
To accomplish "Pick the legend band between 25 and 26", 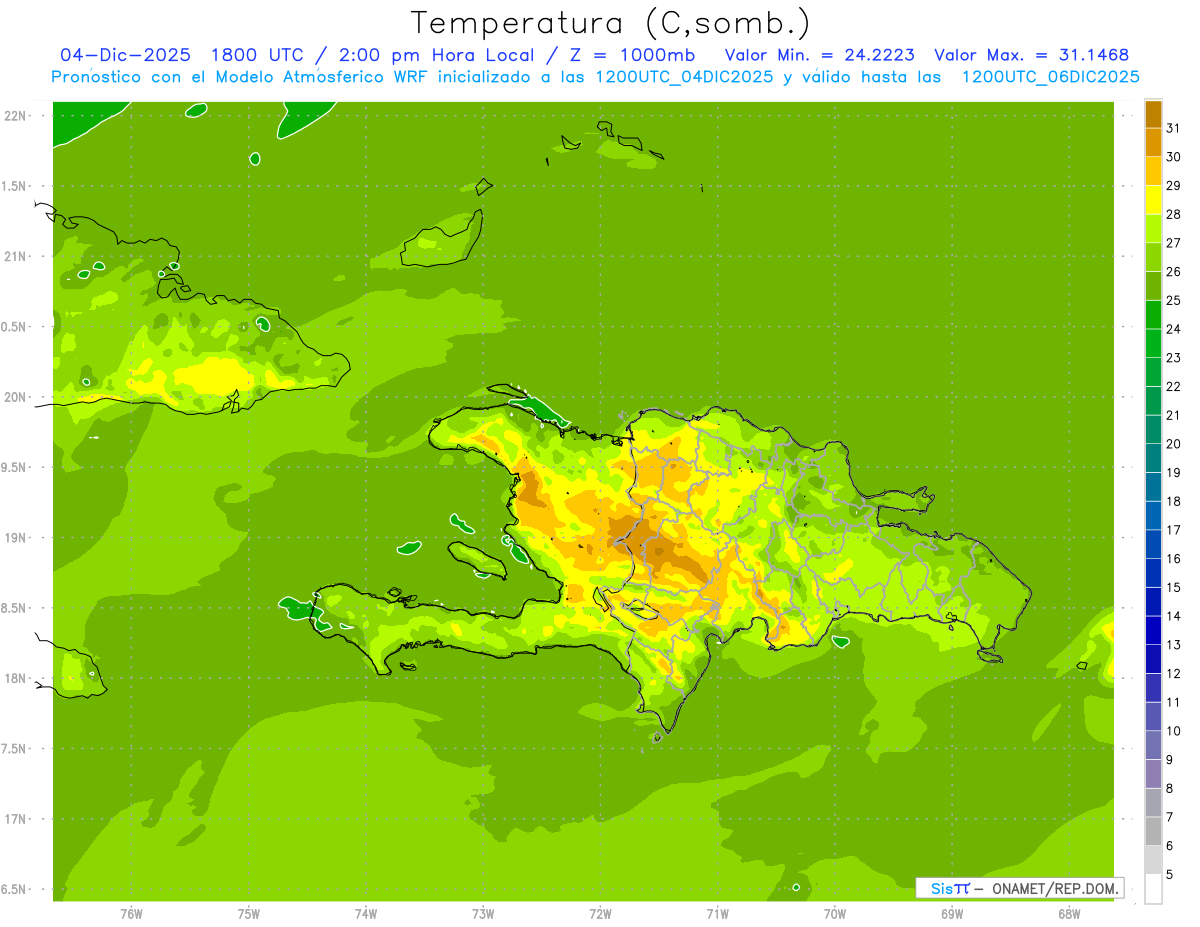I will pyautogui.click(x=1153, y=286).
